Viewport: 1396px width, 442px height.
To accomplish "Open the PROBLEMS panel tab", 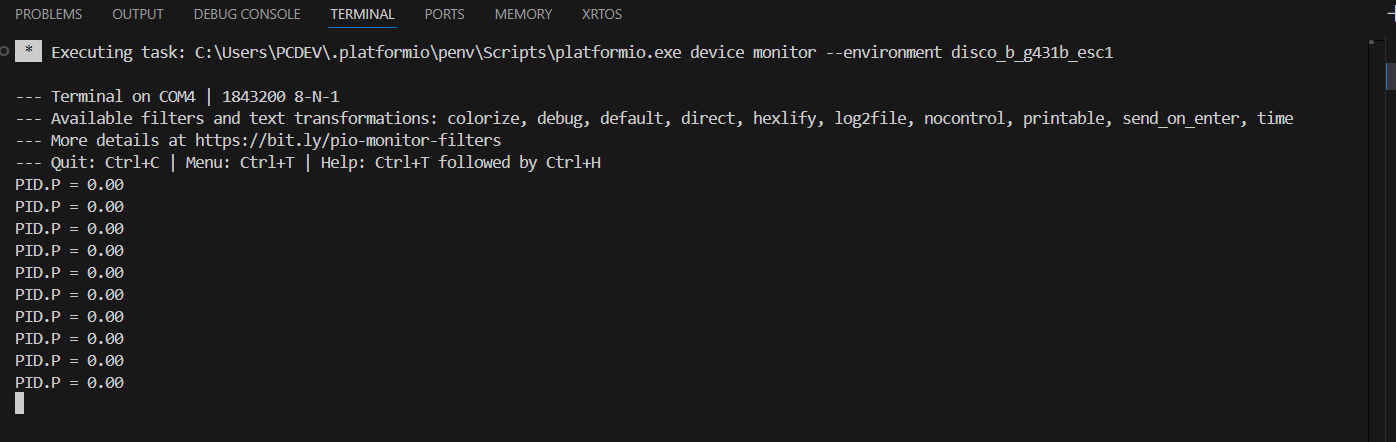I will (49, 14).
